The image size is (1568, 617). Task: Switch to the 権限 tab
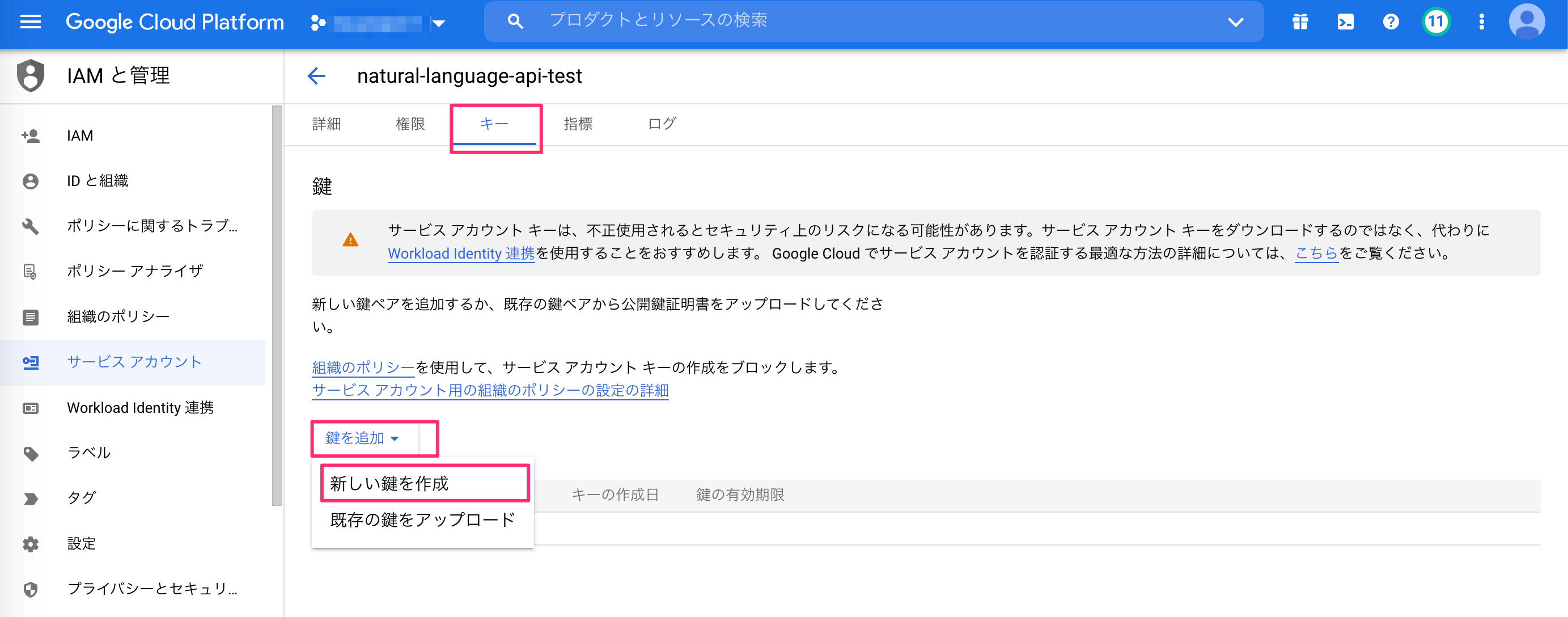[x=410, y=124]
